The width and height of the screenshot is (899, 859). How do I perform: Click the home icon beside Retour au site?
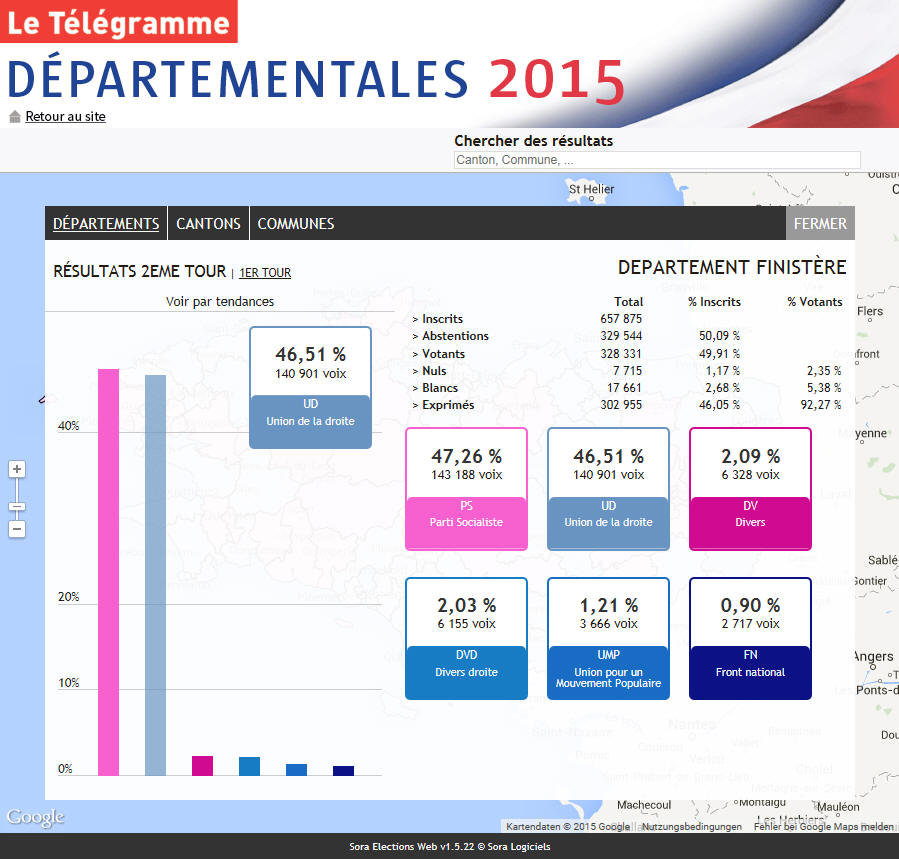point(14,117)
